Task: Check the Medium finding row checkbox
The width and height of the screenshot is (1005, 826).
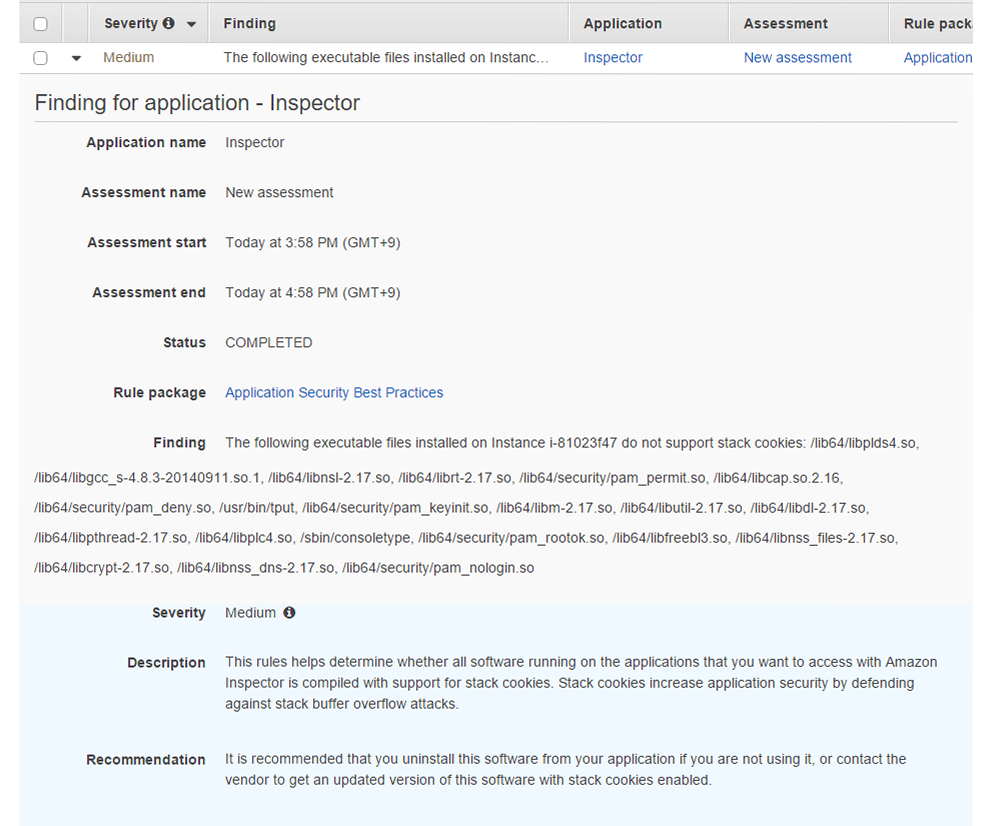Action: 40,58
